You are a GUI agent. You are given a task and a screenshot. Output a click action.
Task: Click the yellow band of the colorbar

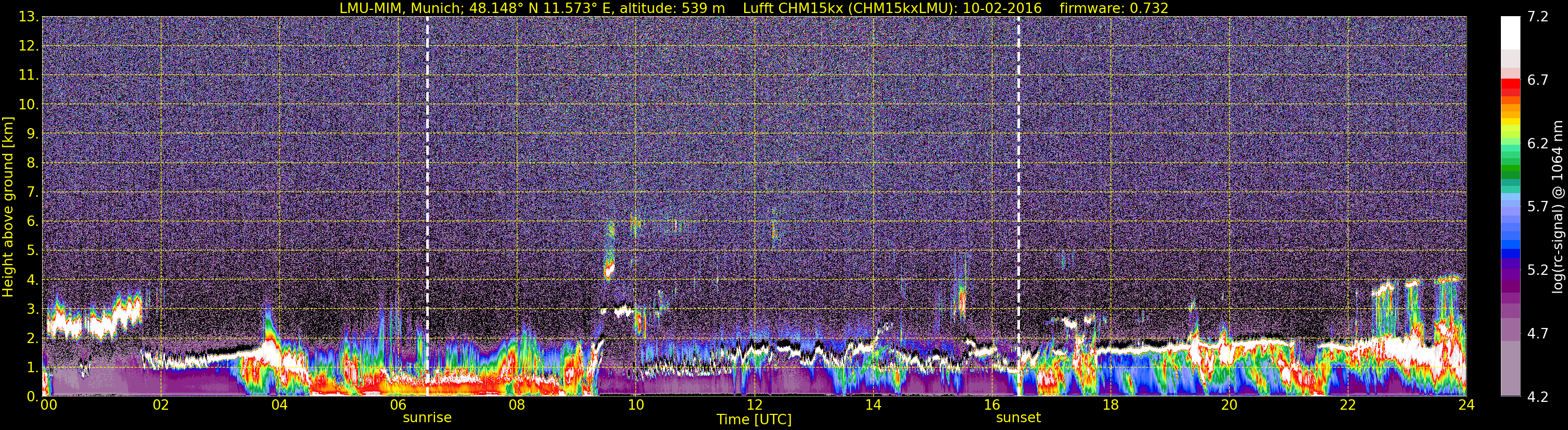[x=1510, y=122]
